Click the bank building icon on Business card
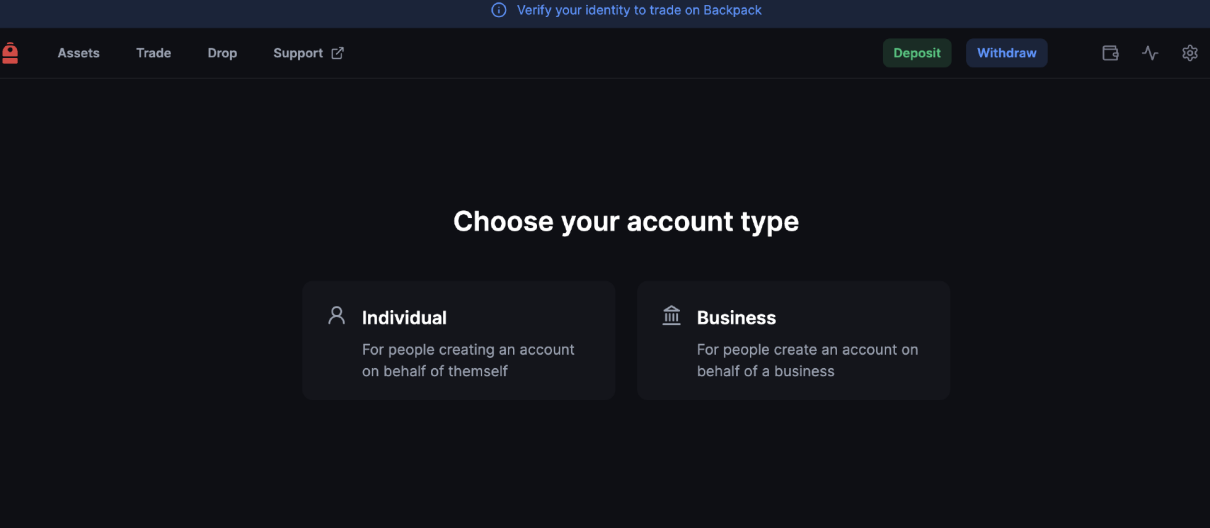 click(x=671, y=316)
